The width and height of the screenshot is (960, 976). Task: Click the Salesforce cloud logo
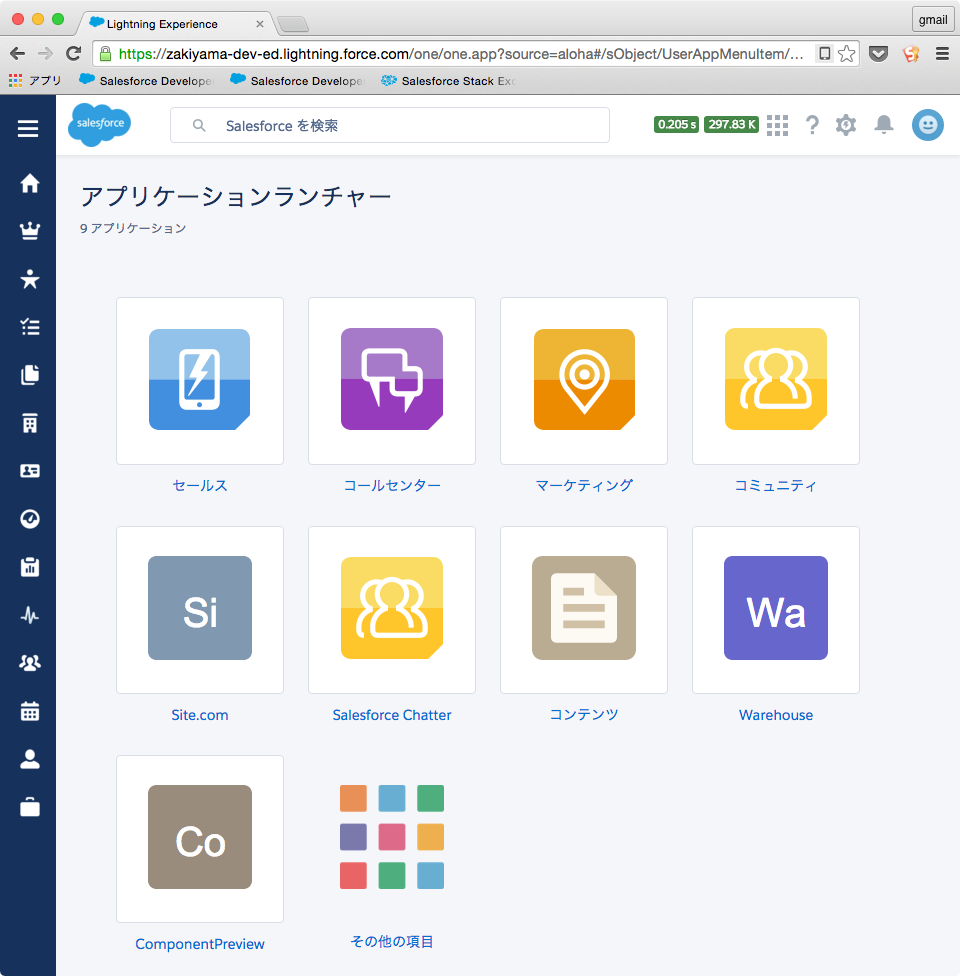coord(99,124)
